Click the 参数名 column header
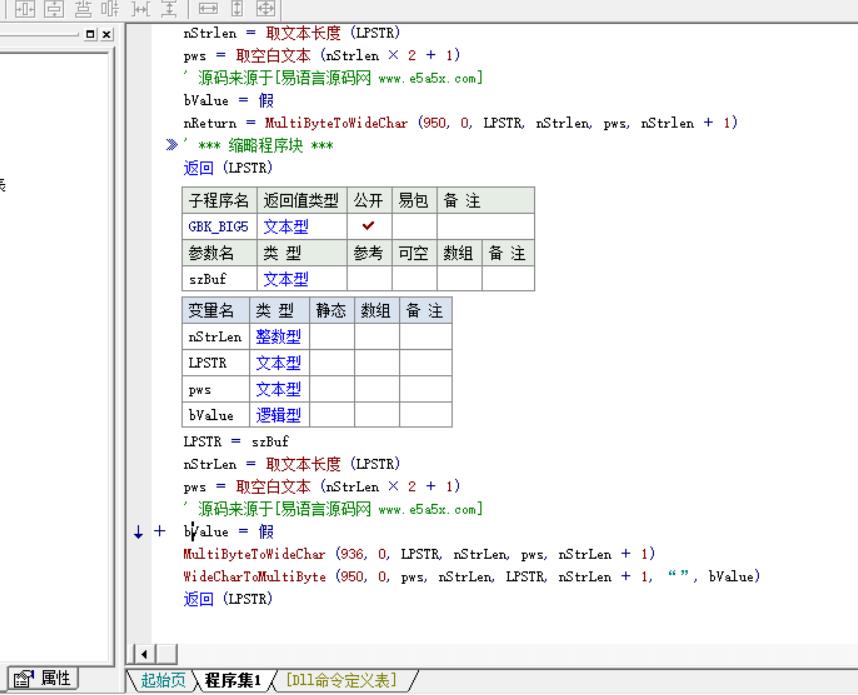Screen dimensions: 858x695 [x=219, y=253]
